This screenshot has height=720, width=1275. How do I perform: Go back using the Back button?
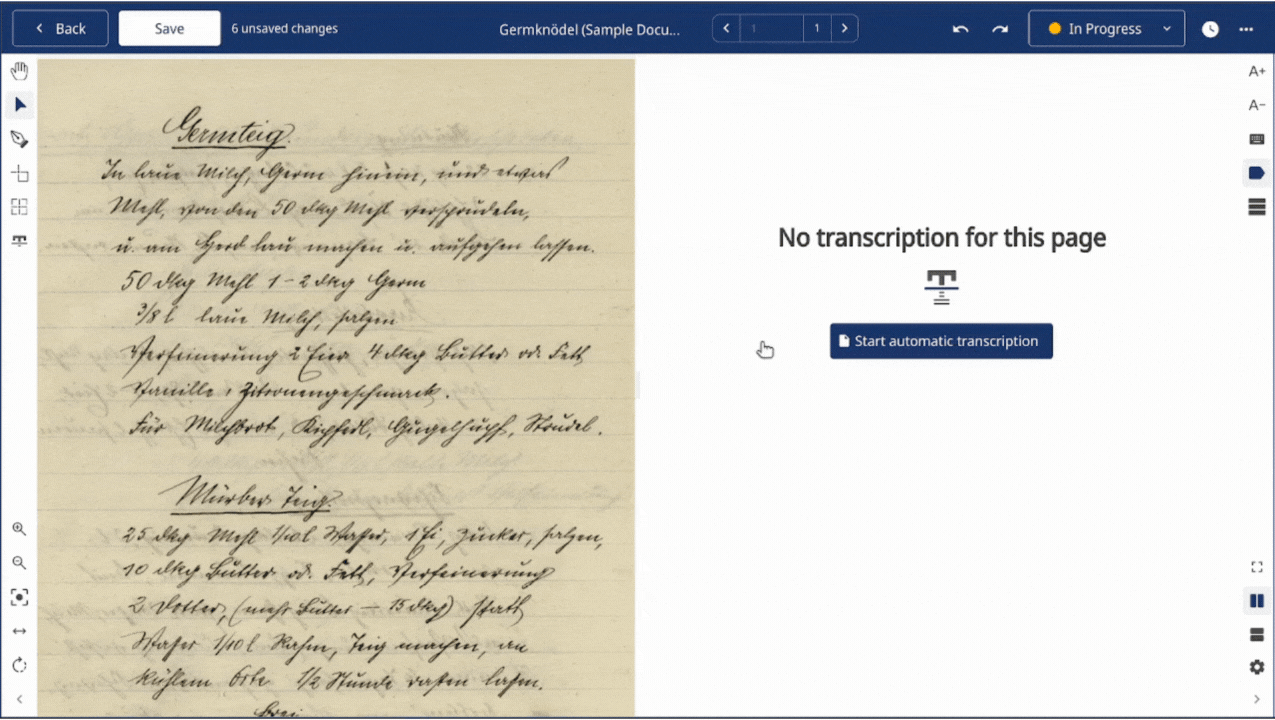(59, 28)
